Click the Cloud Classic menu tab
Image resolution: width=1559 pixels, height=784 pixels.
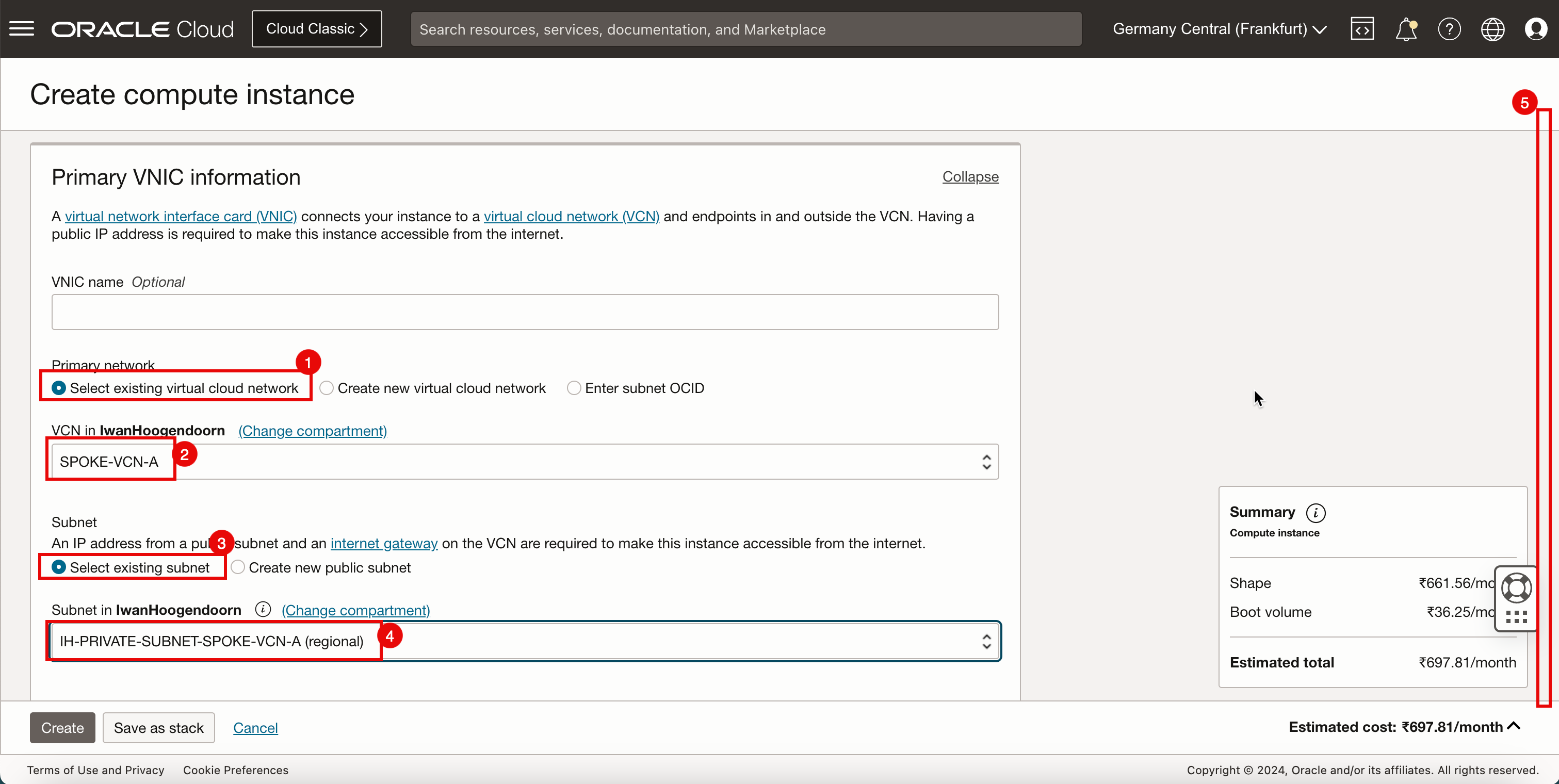click(x=317, y=29)
